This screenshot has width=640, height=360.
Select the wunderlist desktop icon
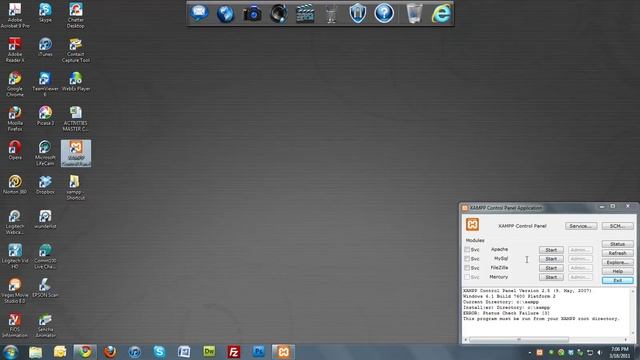click(x=45, y=219)
